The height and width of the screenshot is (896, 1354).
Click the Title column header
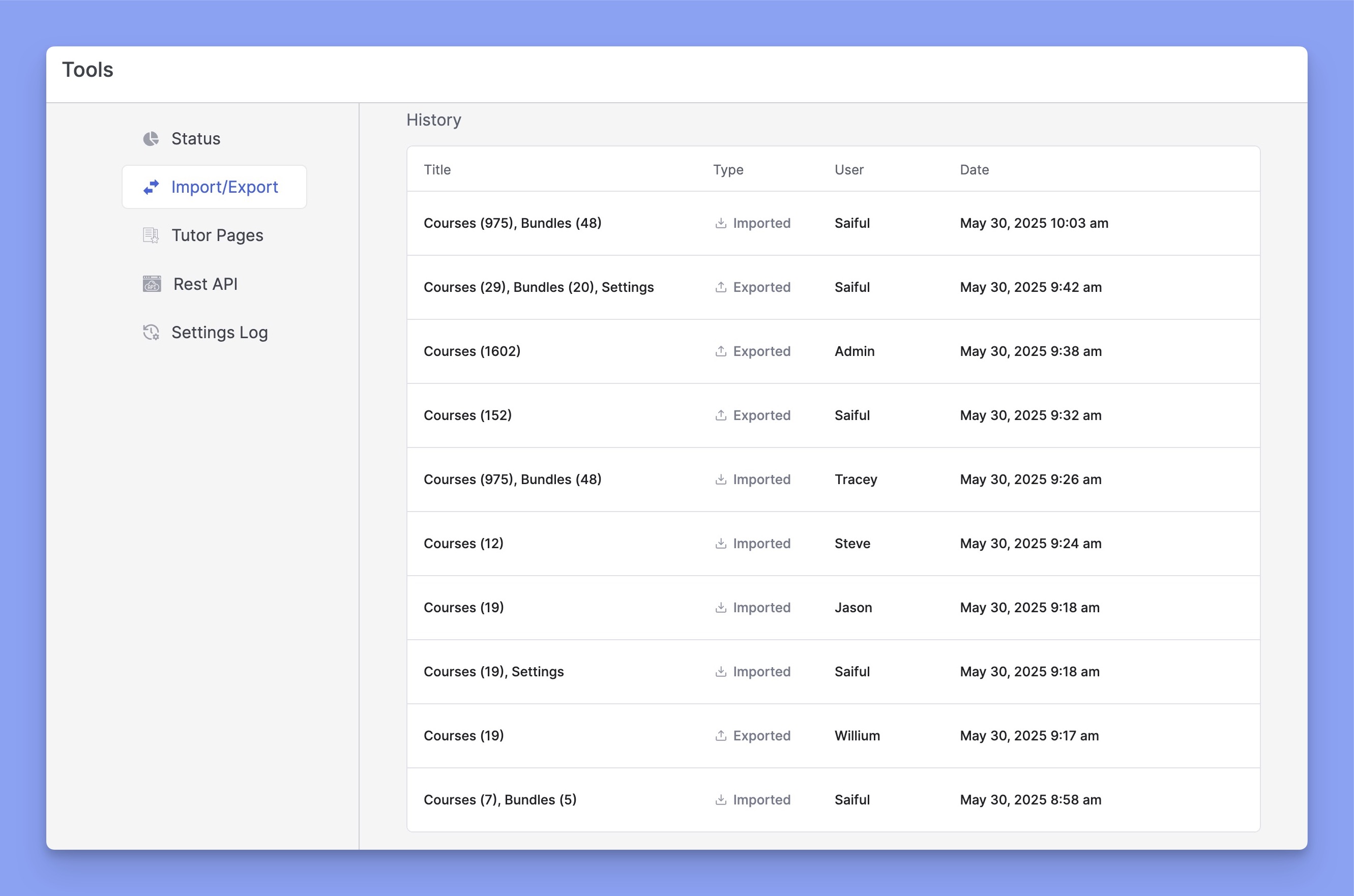(x=437, y=170)
